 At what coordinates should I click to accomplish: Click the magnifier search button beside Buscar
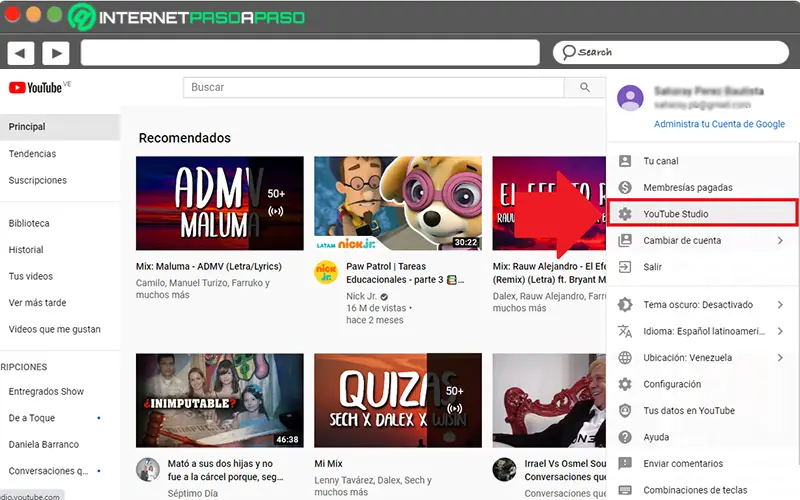[585, 87]
